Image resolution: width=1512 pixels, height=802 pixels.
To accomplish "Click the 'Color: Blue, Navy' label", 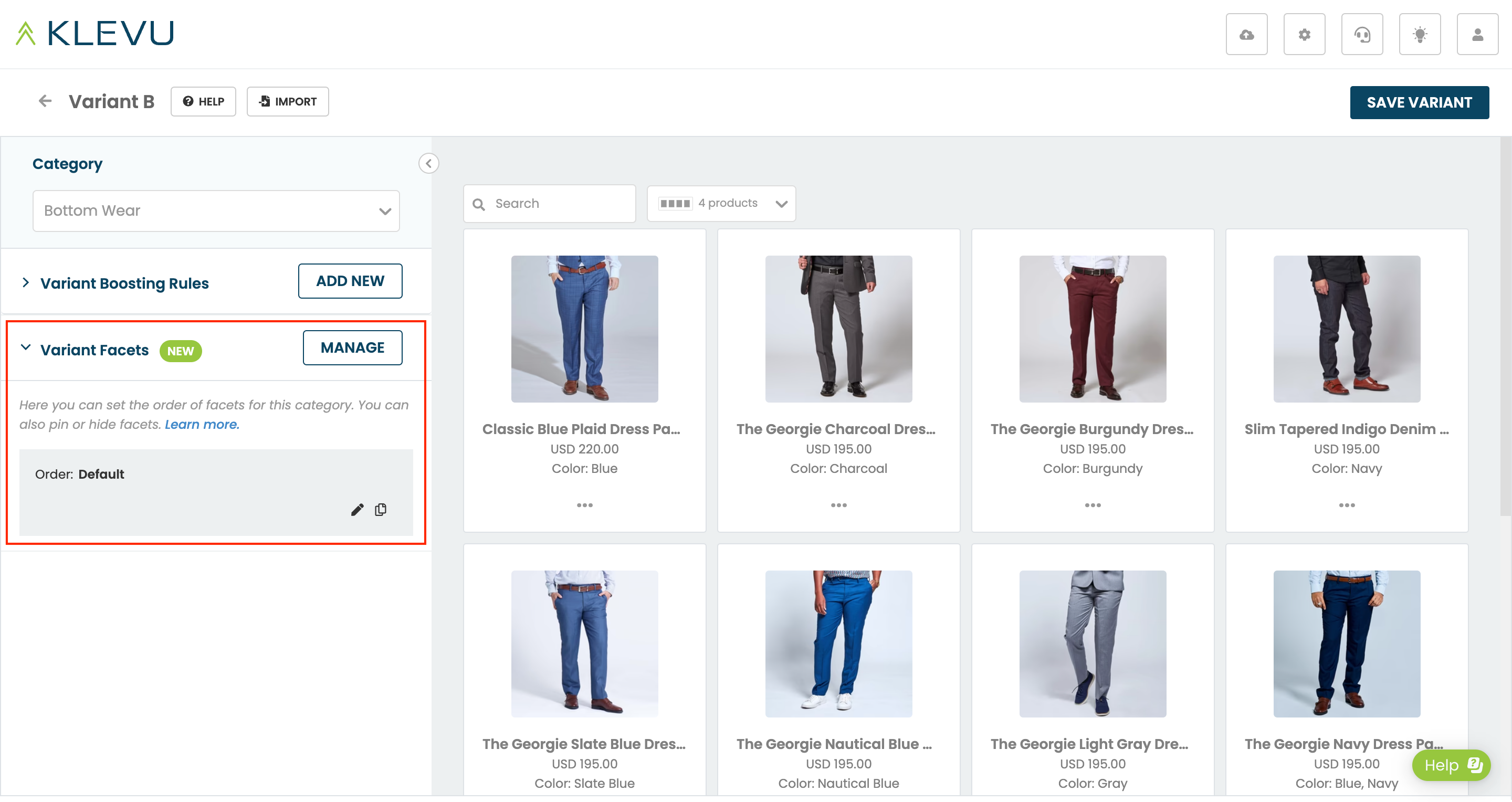I will [x=1347, y=783].
